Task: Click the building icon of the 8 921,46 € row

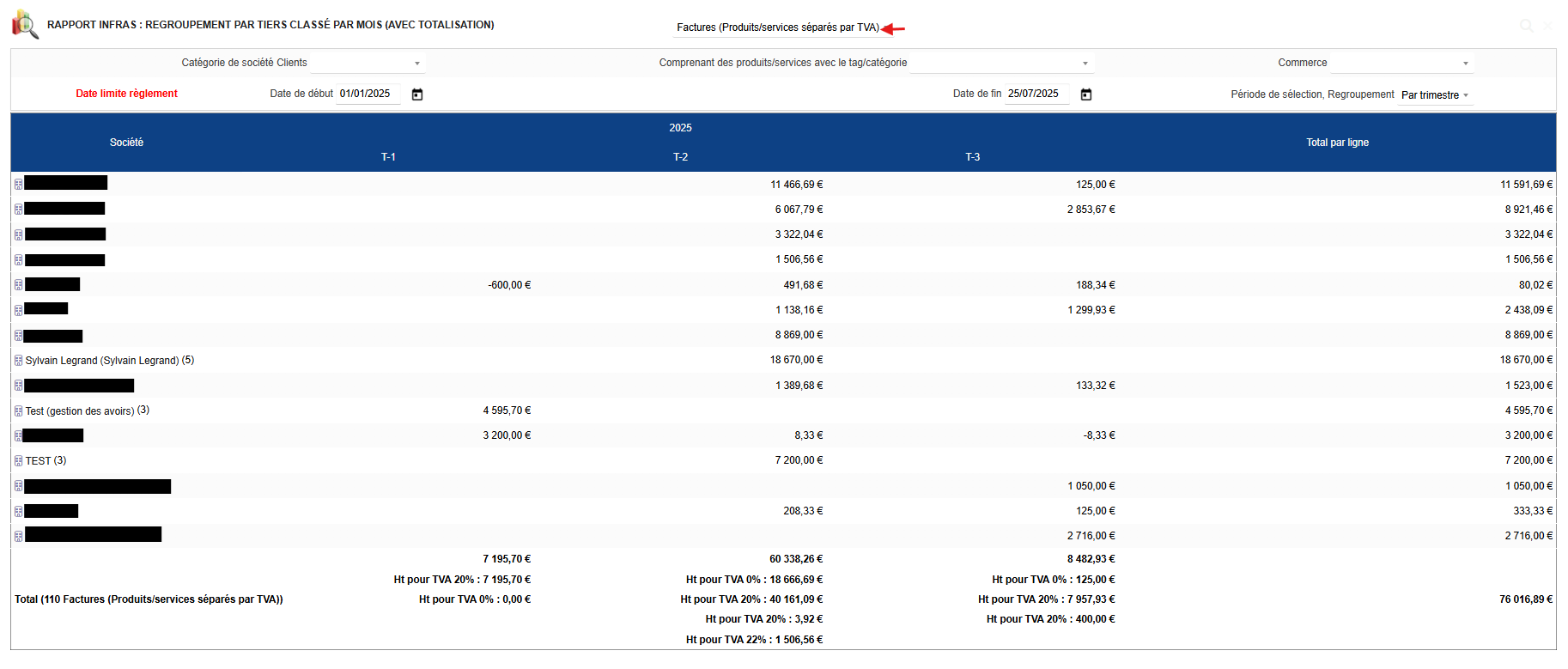Action: click(18, 209)
